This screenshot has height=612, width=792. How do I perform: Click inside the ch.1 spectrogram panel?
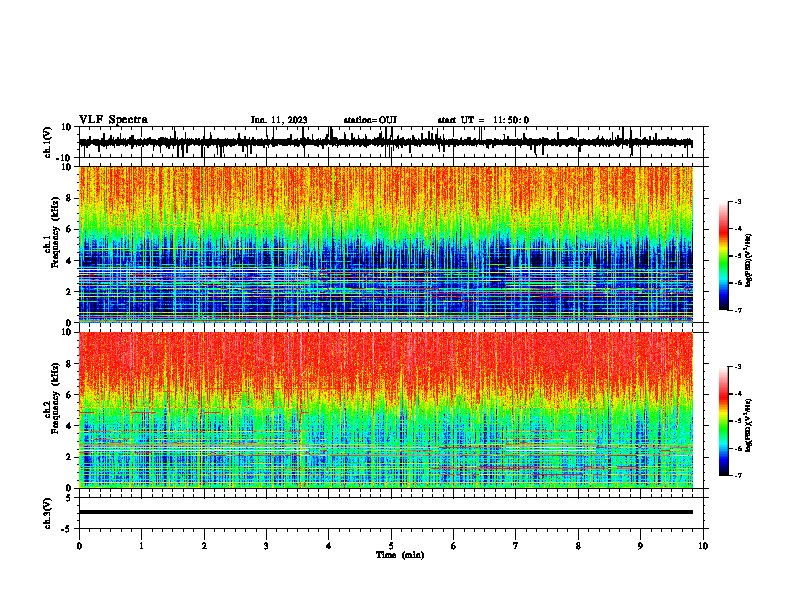[x=386, y=244]
